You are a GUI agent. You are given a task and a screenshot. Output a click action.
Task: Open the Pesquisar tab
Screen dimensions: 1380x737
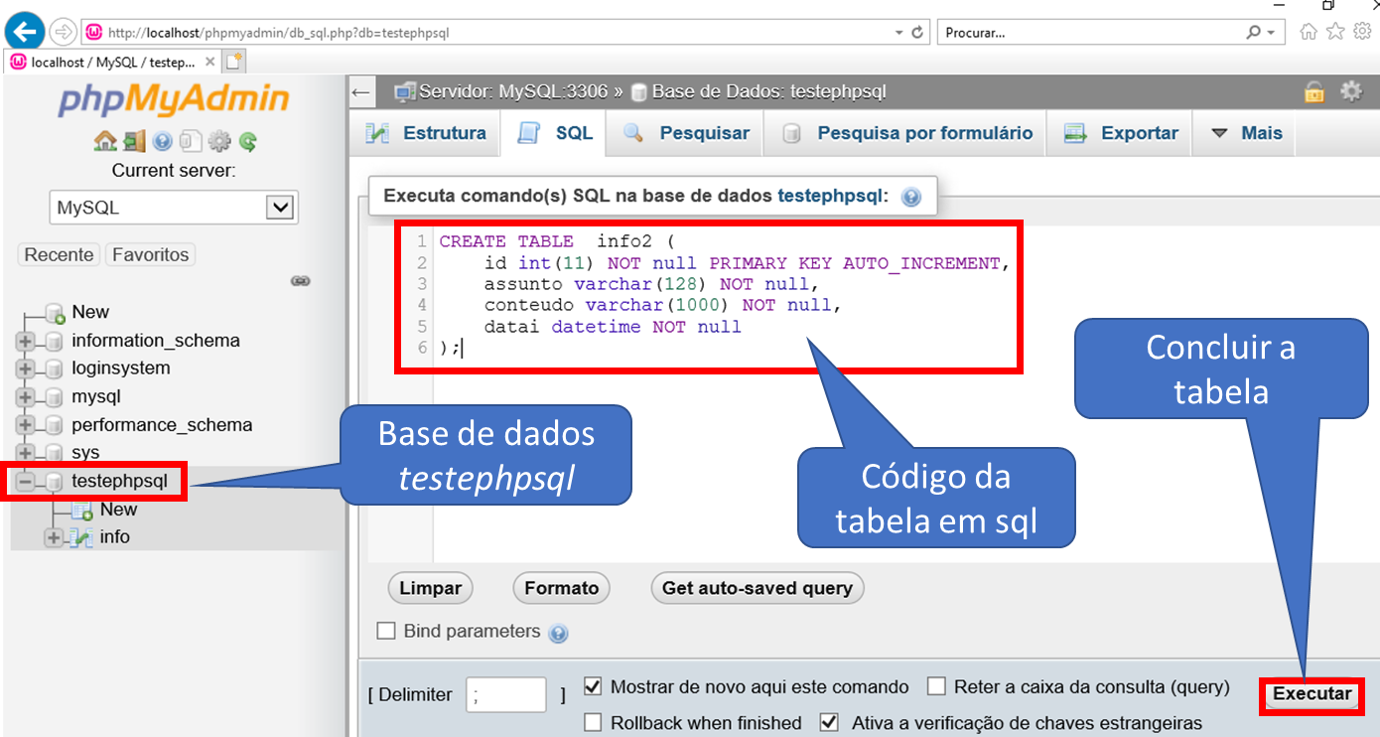click(x=685, y=133)
